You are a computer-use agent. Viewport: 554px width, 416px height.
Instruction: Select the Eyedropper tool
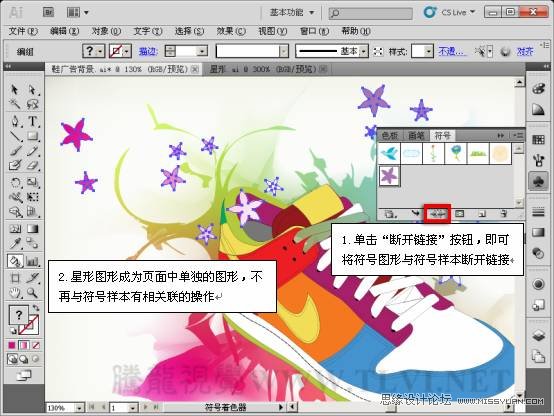(15, 243)
